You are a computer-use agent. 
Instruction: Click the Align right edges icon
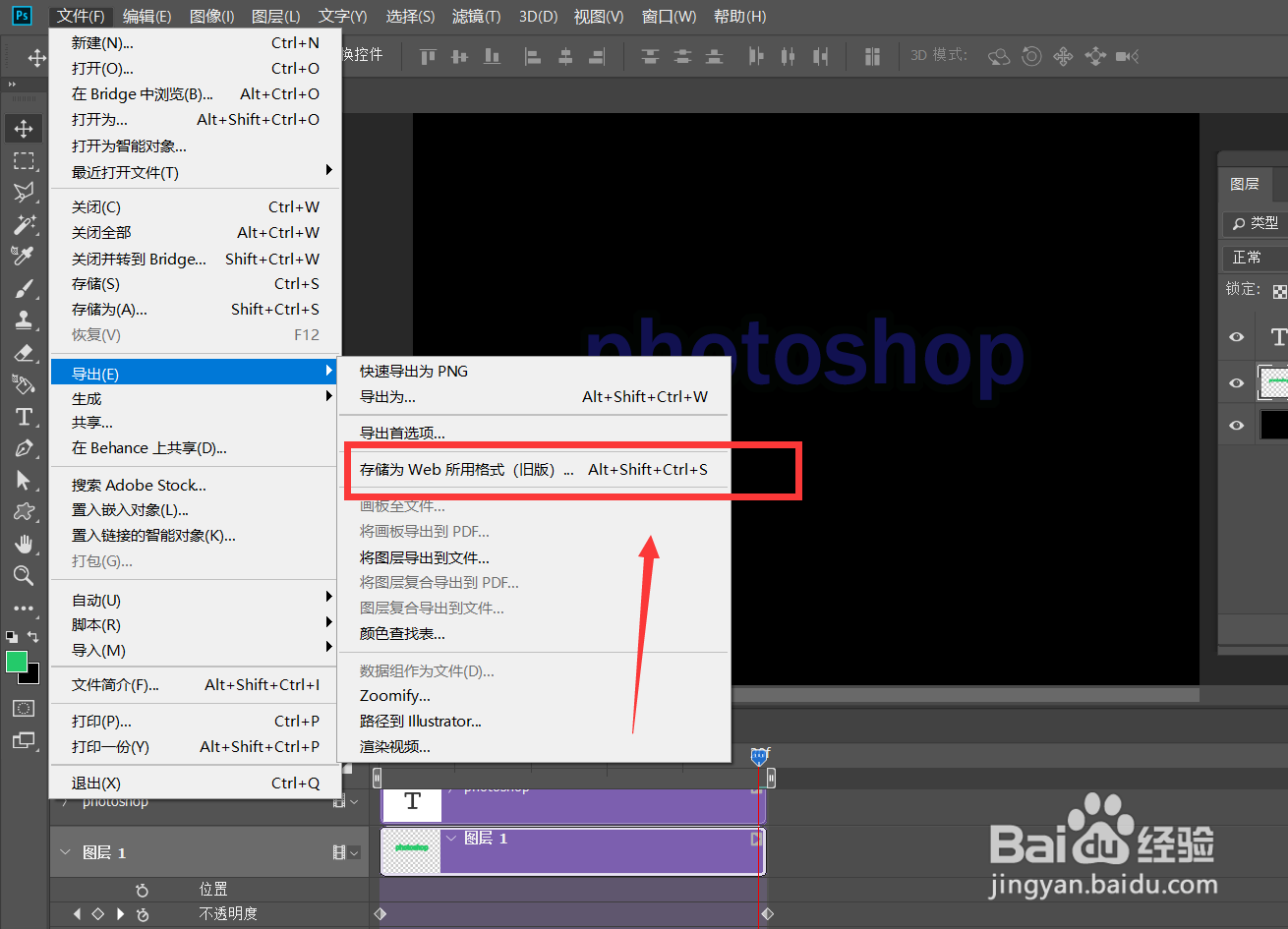[x=598, y=57]
